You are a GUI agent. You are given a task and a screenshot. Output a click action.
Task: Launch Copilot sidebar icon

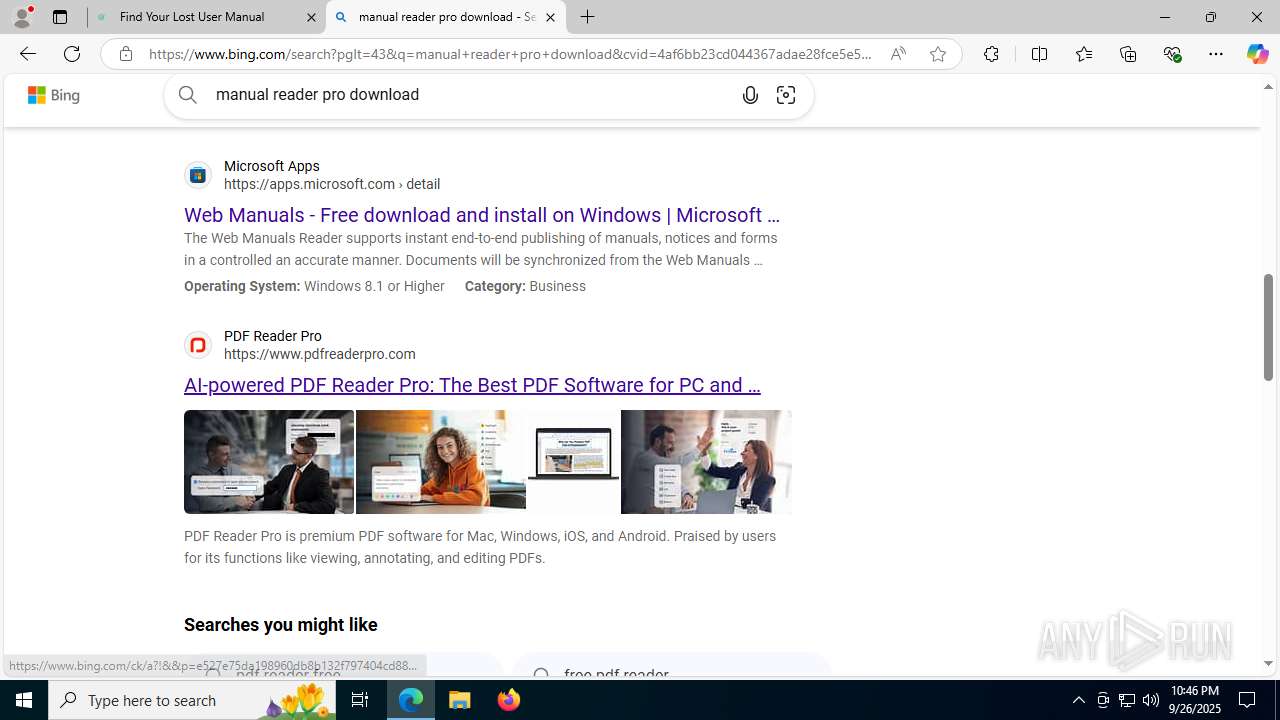1257,54
